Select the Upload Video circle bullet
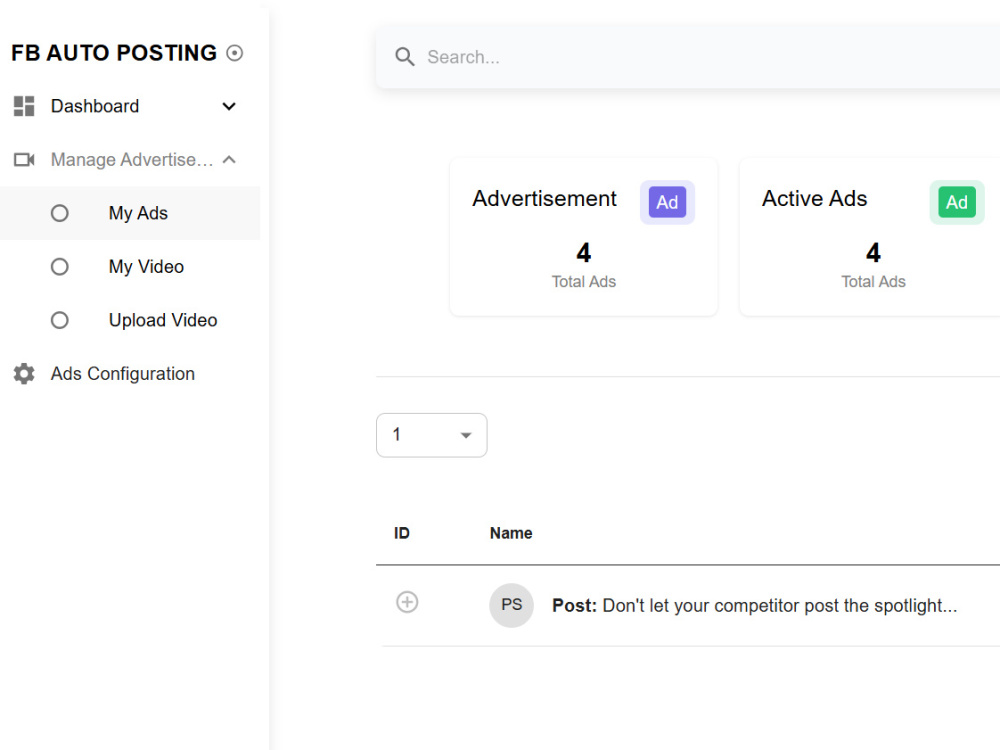The width and height of the screenshot is (1000, 750). pos(59,320)
